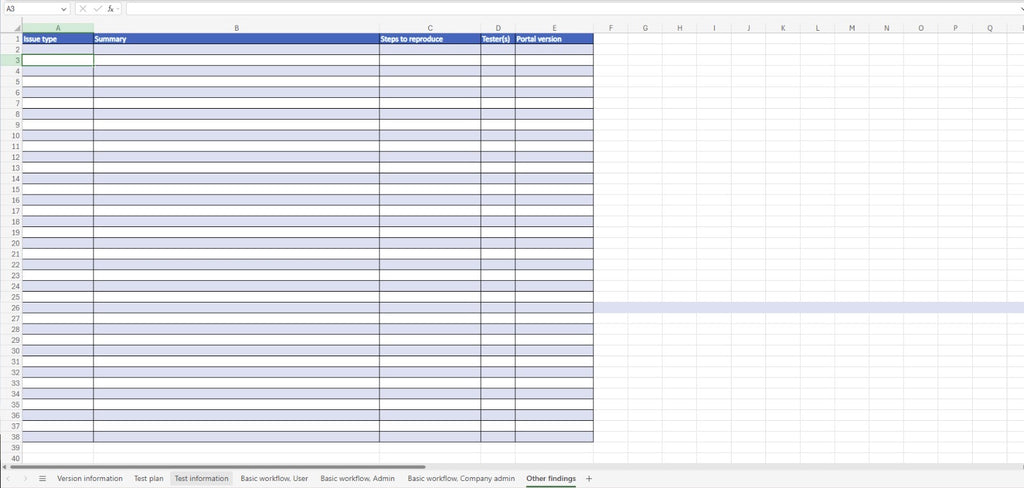
Task: Select column D header
Action: (x=498, y=28)
